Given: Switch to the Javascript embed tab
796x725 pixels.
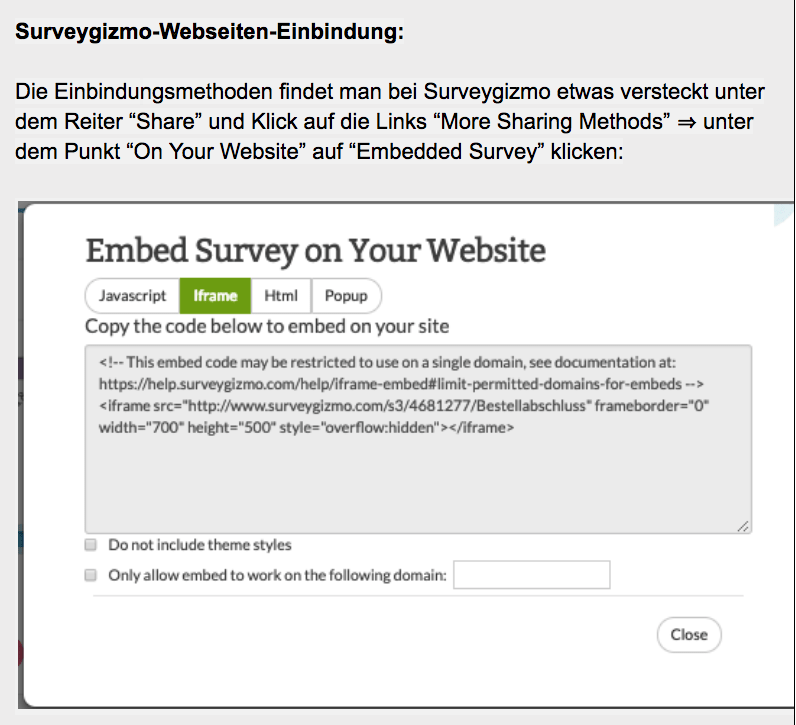Looking at the screenshot, I should pyautogui.click(x=132, y=296).
